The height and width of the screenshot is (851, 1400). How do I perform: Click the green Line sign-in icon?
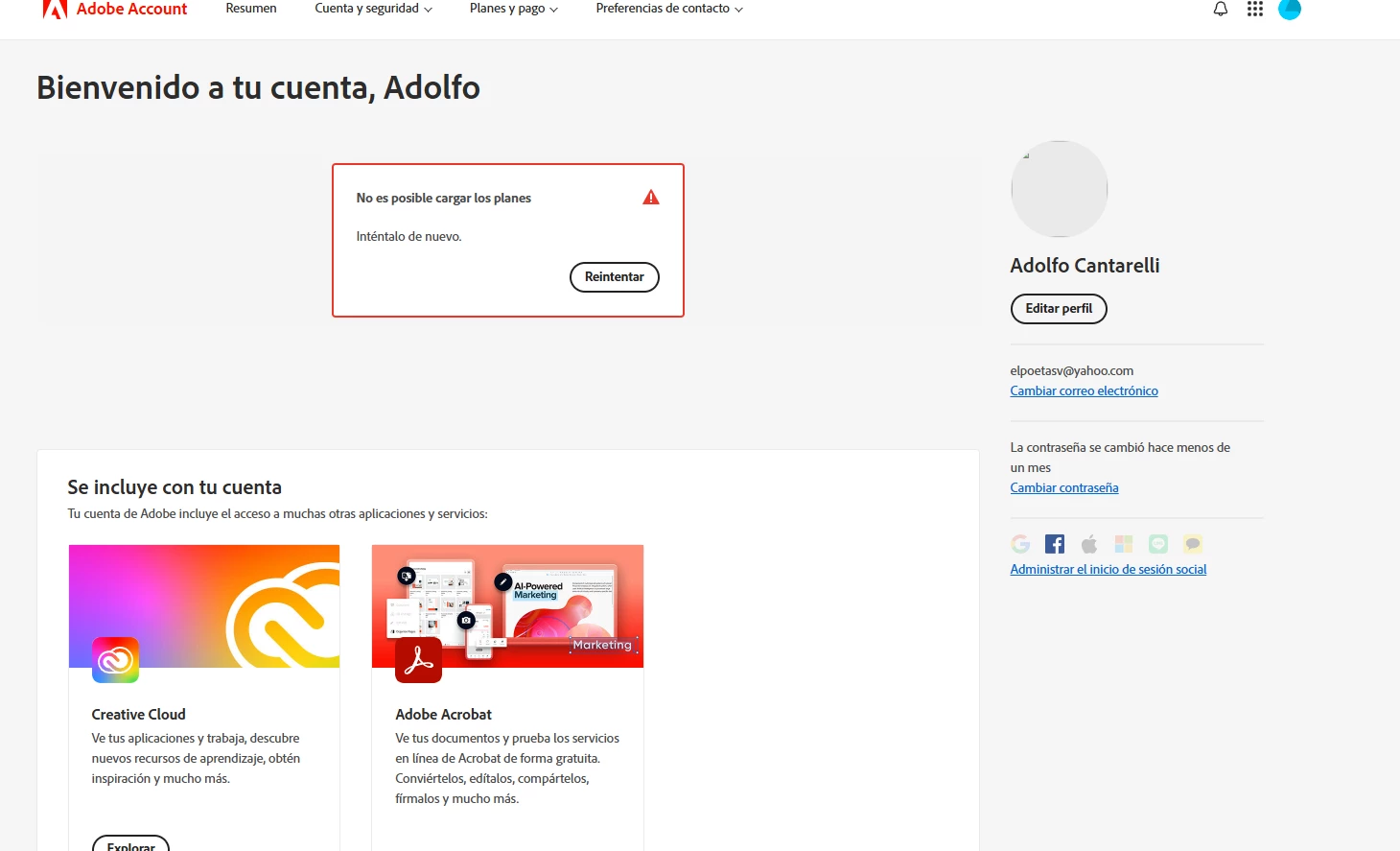(x=1158, y=544)
